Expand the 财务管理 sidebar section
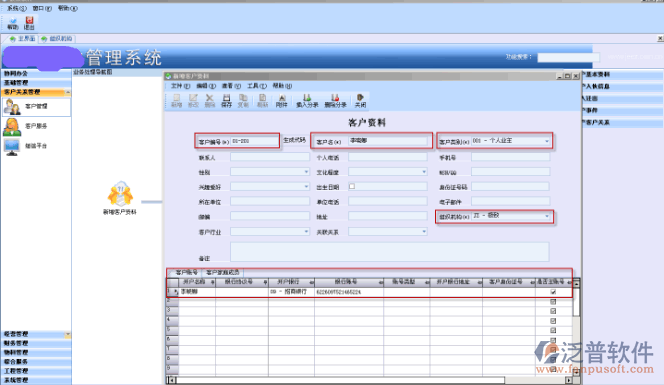Image resolution: width=664 pixels, height=385 pixels. (x=36, y=343)
